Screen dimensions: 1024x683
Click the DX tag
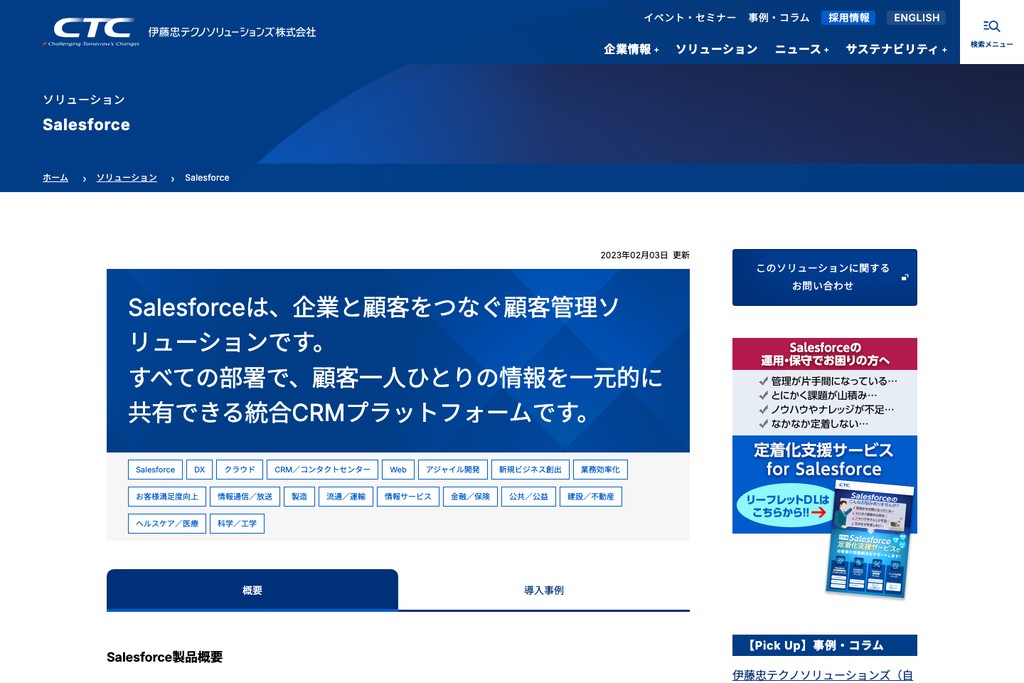(x=199, y=469)
